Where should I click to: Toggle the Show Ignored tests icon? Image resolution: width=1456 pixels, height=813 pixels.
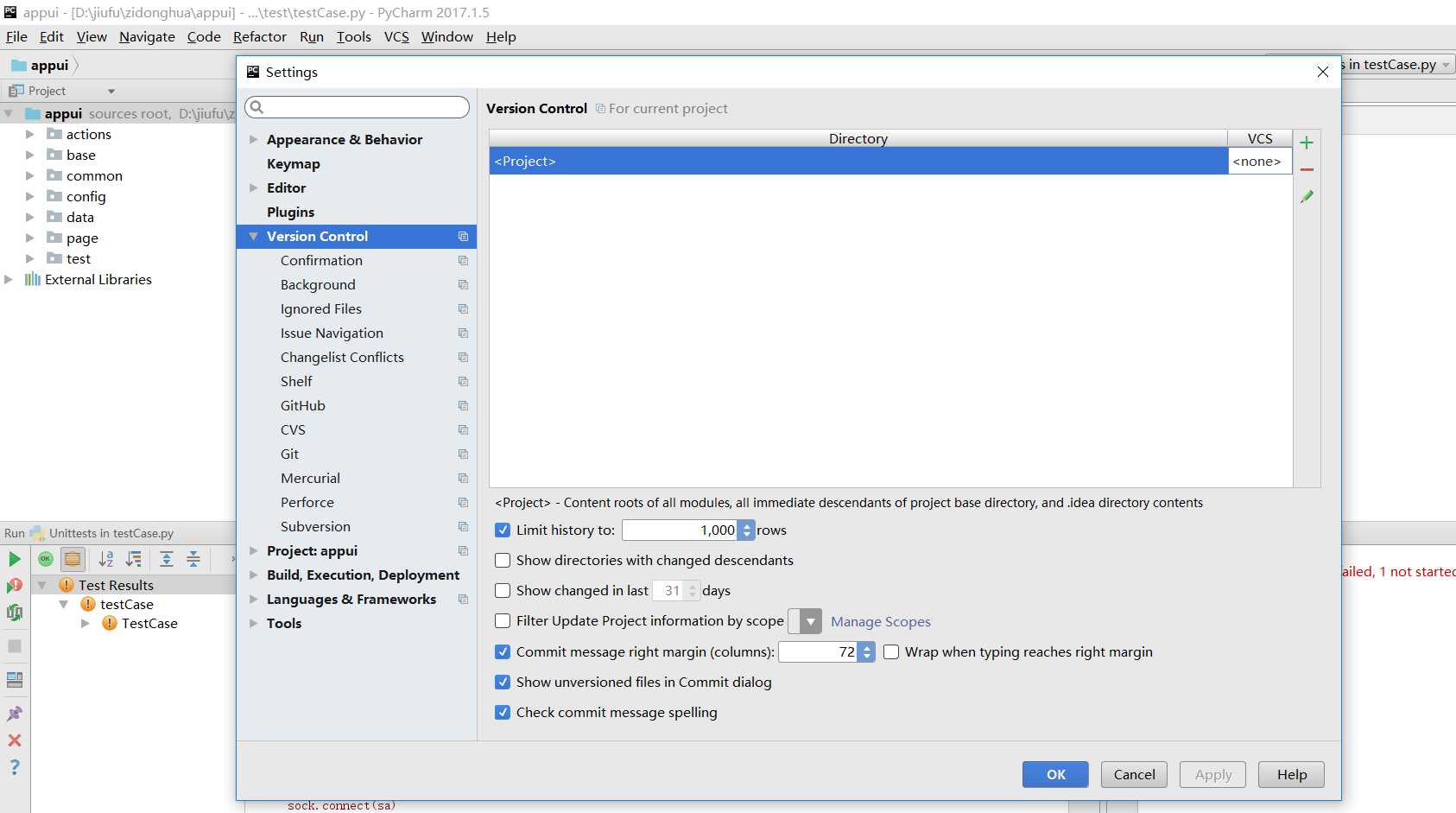pos(73,559)
